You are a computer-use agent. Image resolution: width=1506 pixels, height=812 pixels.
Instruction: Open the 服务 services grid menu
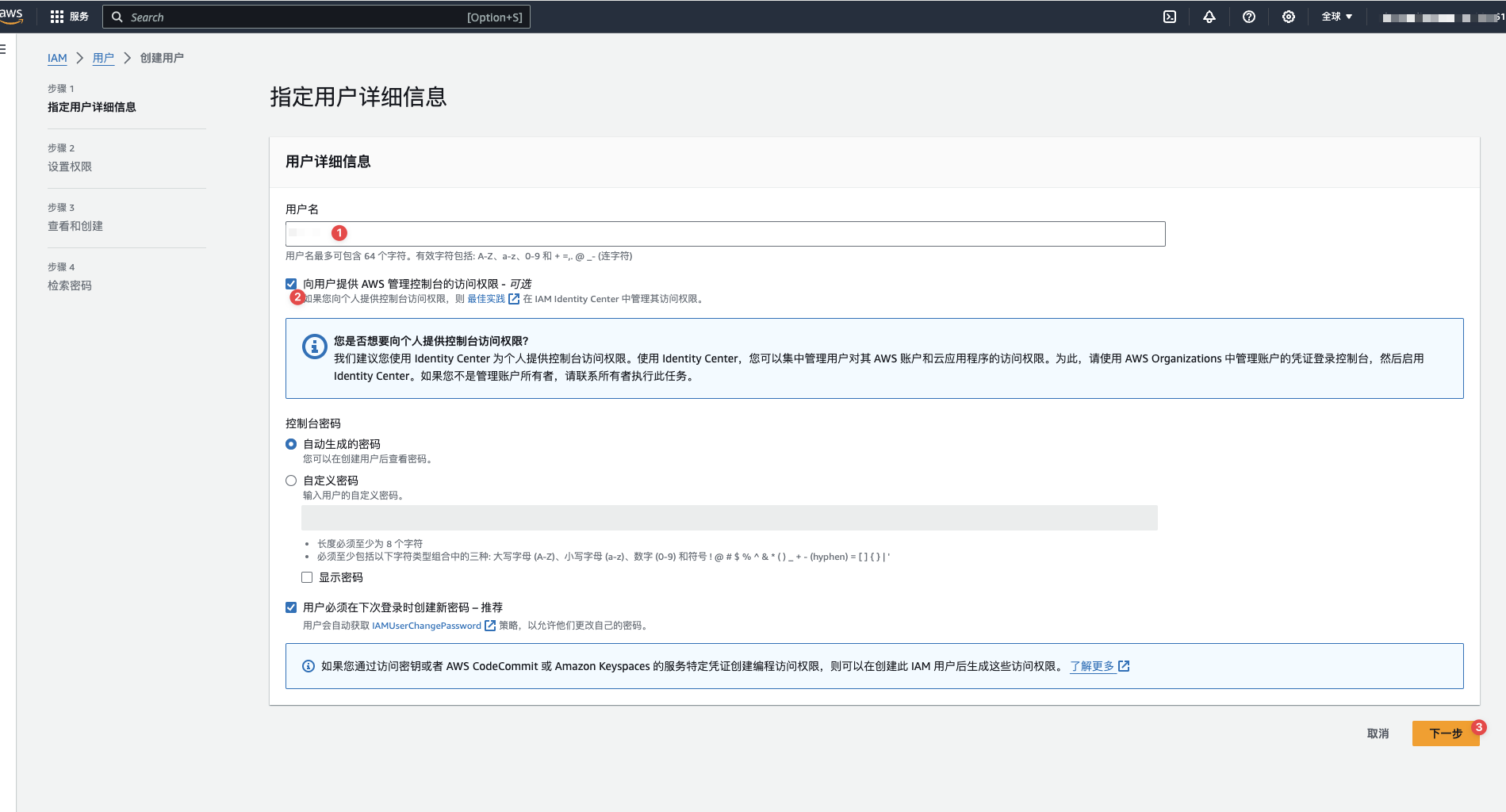pyautogui.click(x=70, y=17)
